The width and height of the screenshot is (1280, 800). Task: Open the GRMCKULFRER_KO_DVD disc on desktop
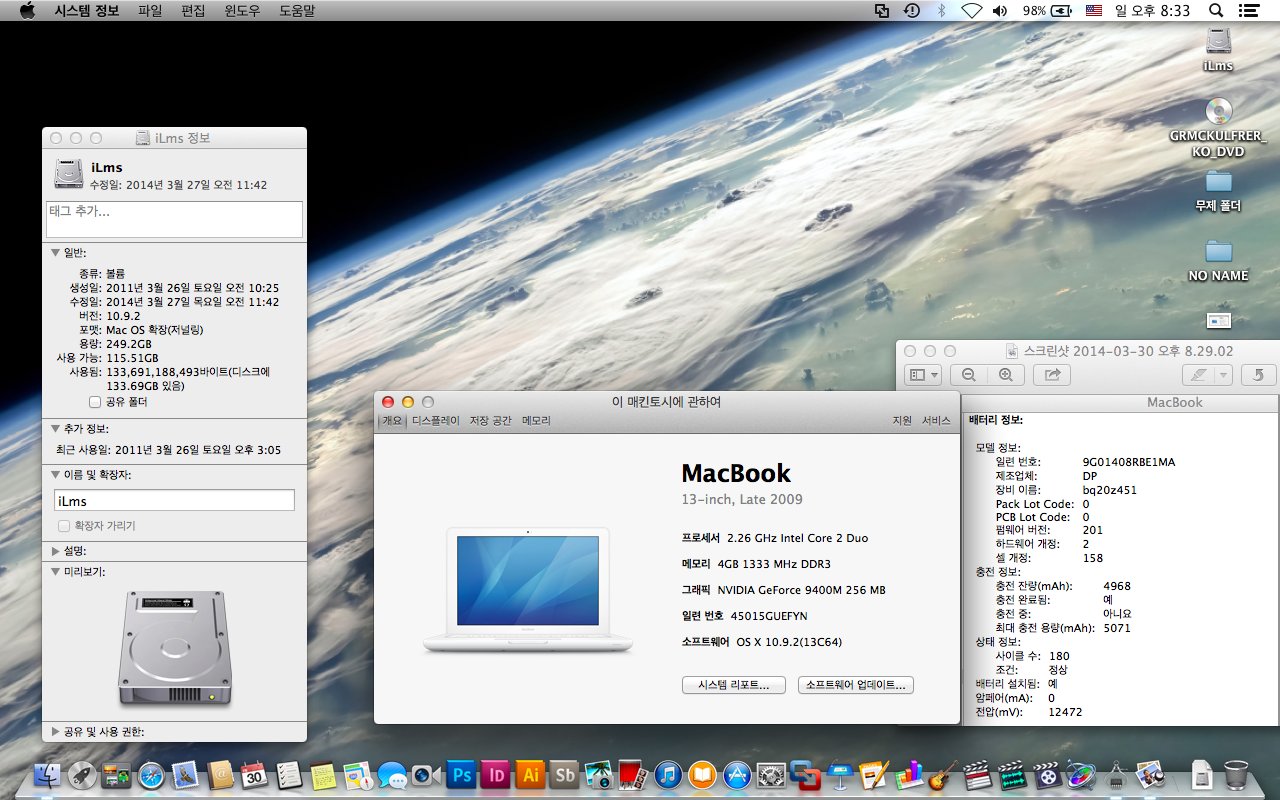[1218, 112]
